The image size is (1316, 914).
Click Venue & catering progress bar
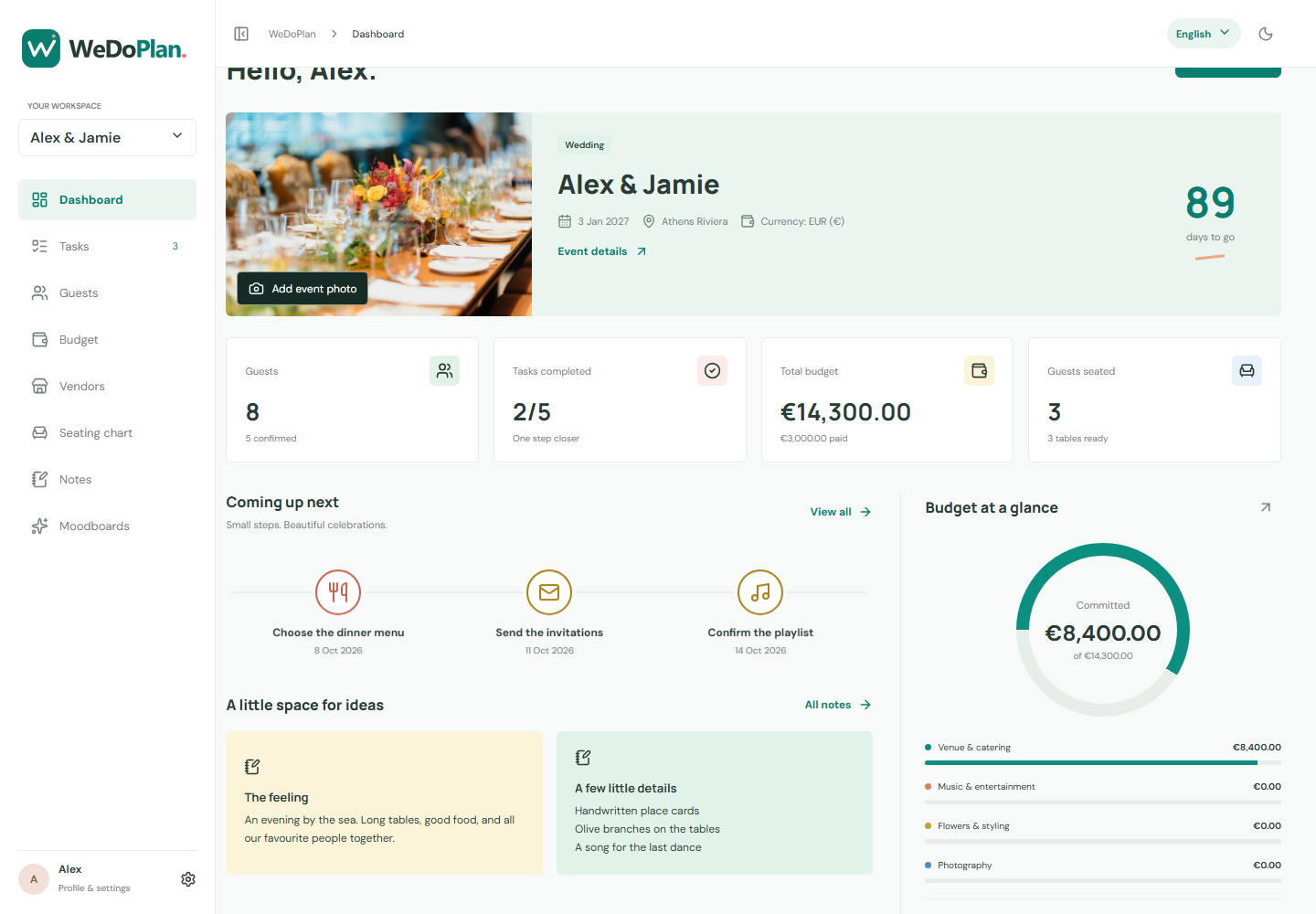1103,762
